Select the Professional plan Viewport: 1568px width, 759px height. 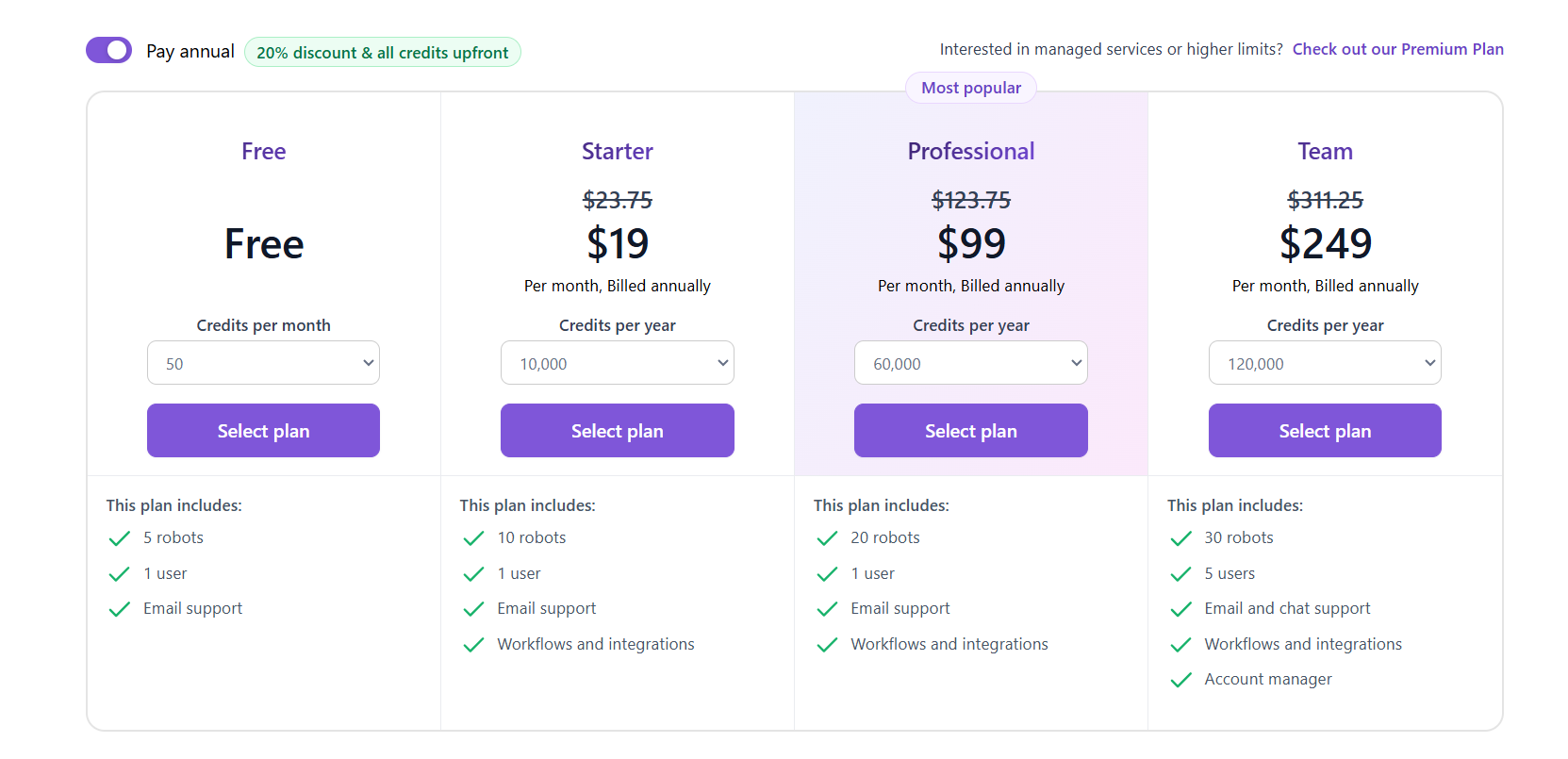pyautogui.click(x=970, y=430)
